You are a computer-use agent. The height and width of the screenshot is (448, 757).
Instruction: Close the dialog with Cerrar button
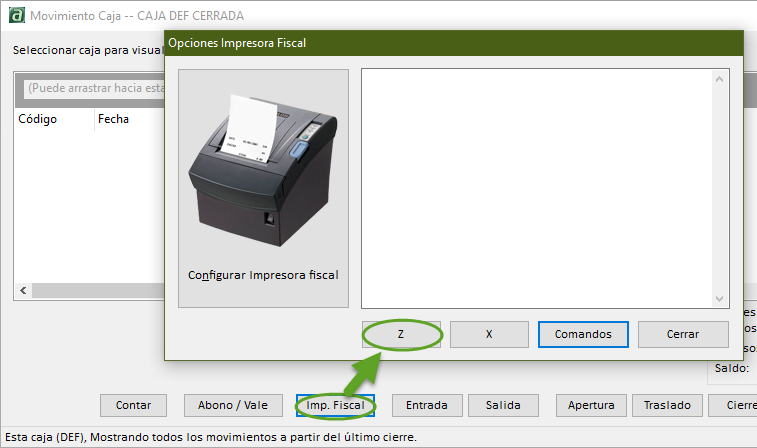coord(683,334)
